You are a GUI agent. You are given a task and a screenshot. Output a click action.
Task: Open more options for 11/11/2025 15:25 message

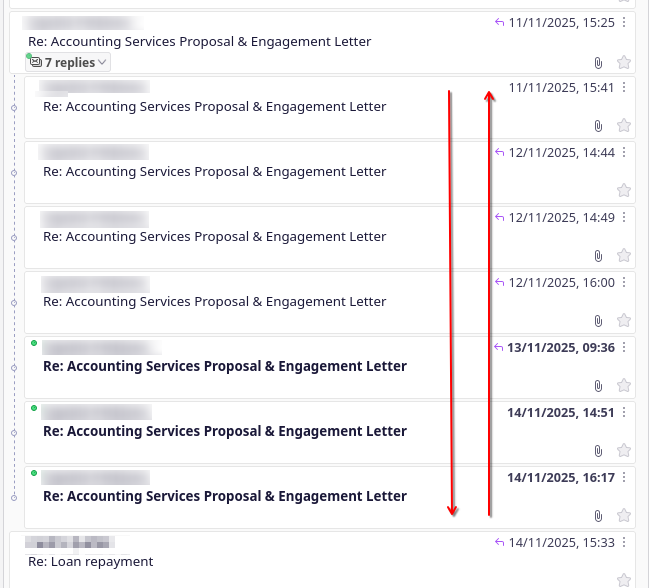pos(624,22)
